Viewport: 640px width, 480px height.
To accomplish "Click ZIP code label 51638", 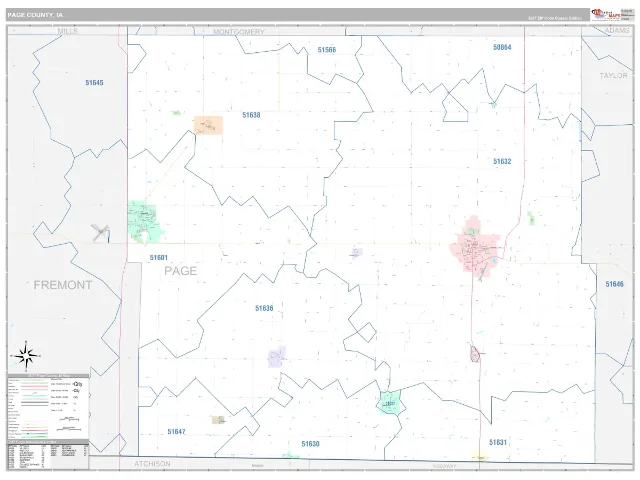I will click(x=251, y=115).
